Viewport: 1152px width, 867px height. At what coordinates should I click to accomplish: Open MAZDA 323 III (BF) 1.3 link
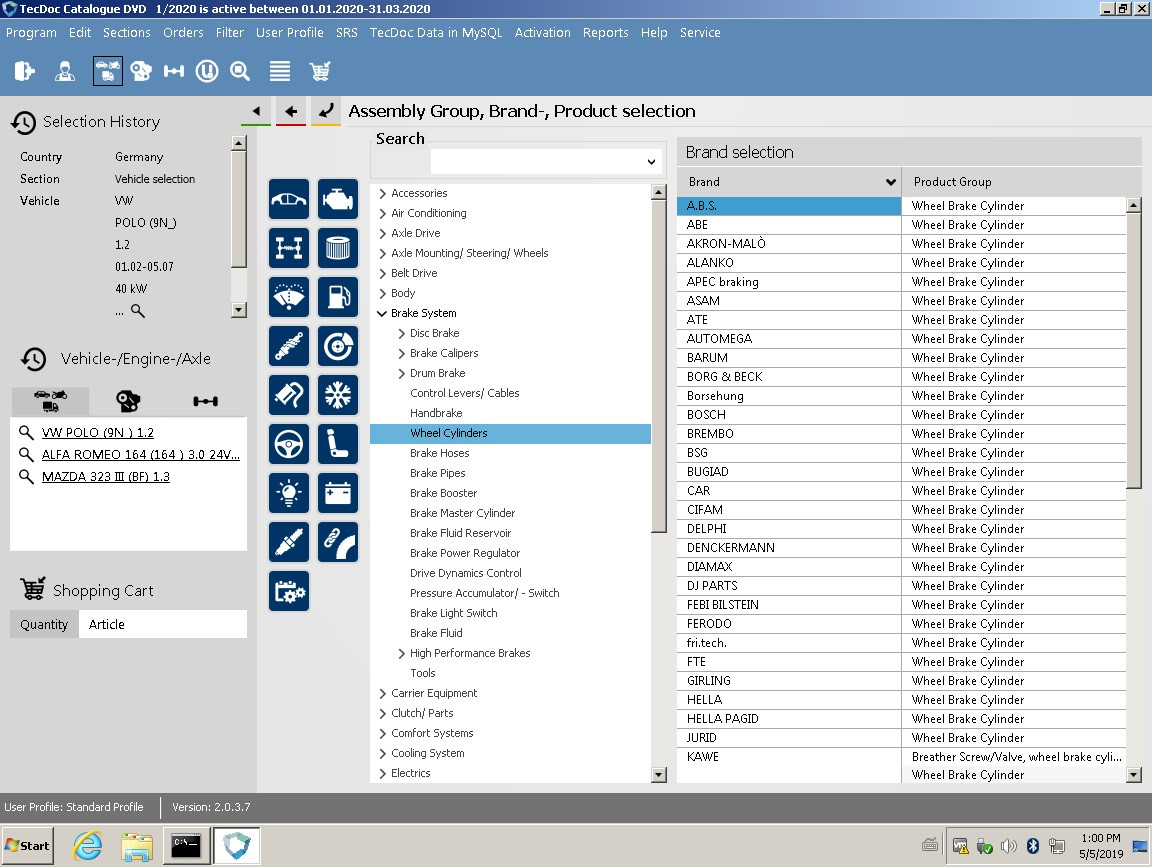[x=106, y=477]
